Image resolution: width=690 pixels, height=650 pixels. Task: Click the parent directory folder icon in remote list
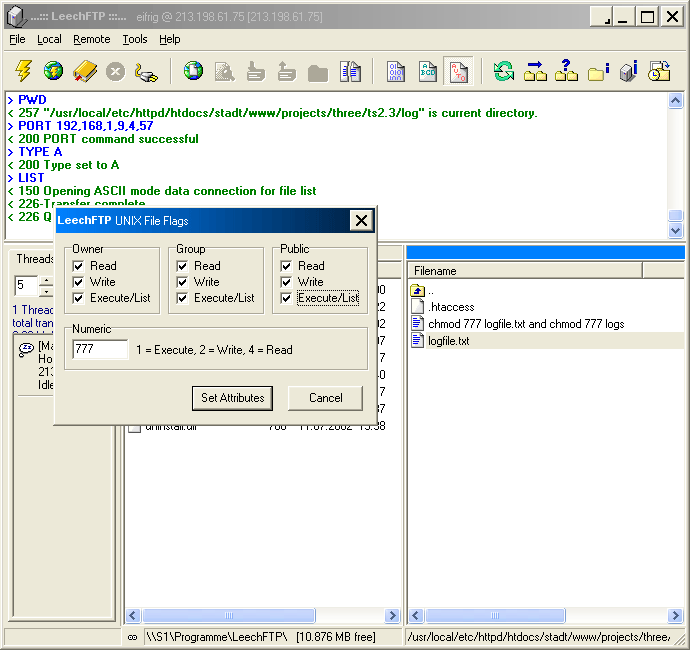(x=417, y=290)
